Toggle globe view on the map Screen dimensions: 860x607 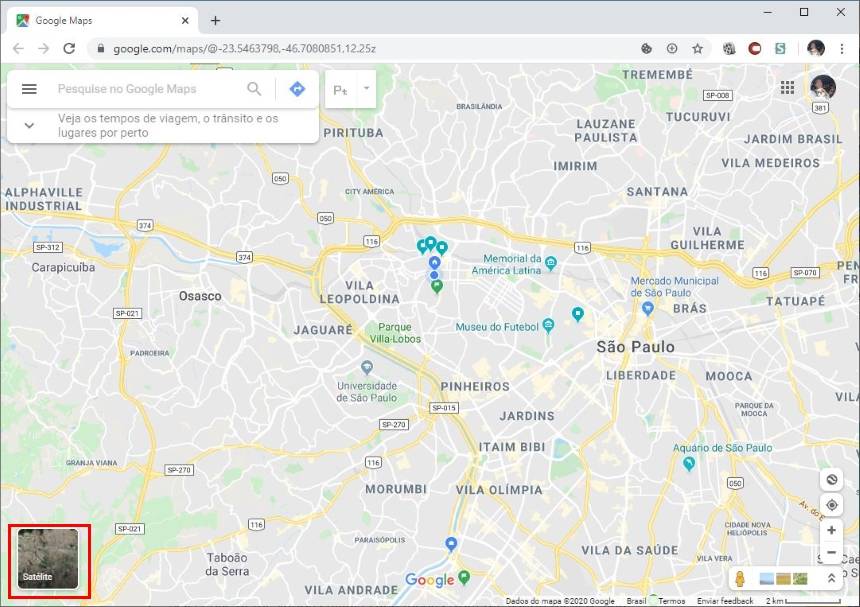click(x=831, y=479)
